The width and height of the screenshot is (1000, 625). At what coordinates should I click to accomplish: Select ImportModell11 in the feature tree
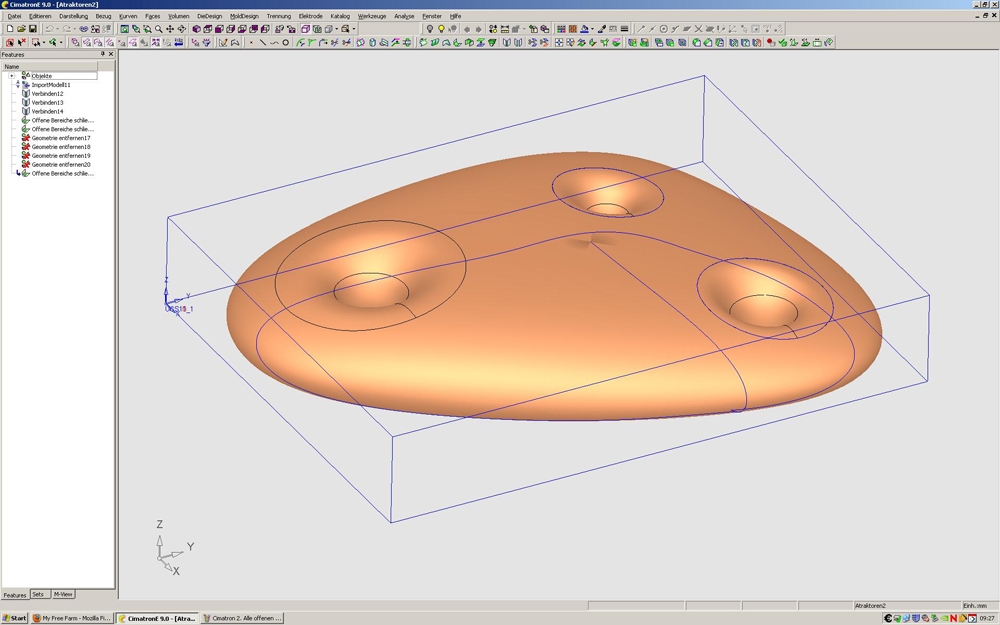[x=51, y=84]
